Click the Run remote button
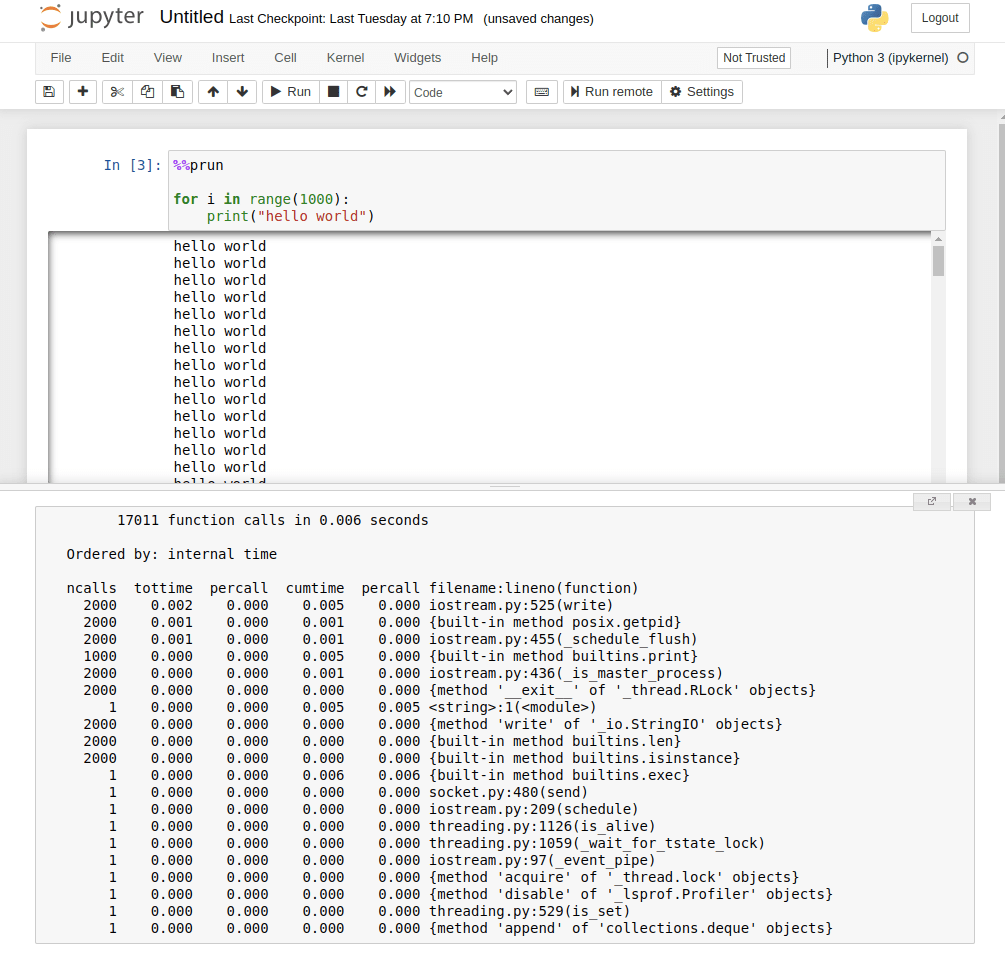 (611, 91)
